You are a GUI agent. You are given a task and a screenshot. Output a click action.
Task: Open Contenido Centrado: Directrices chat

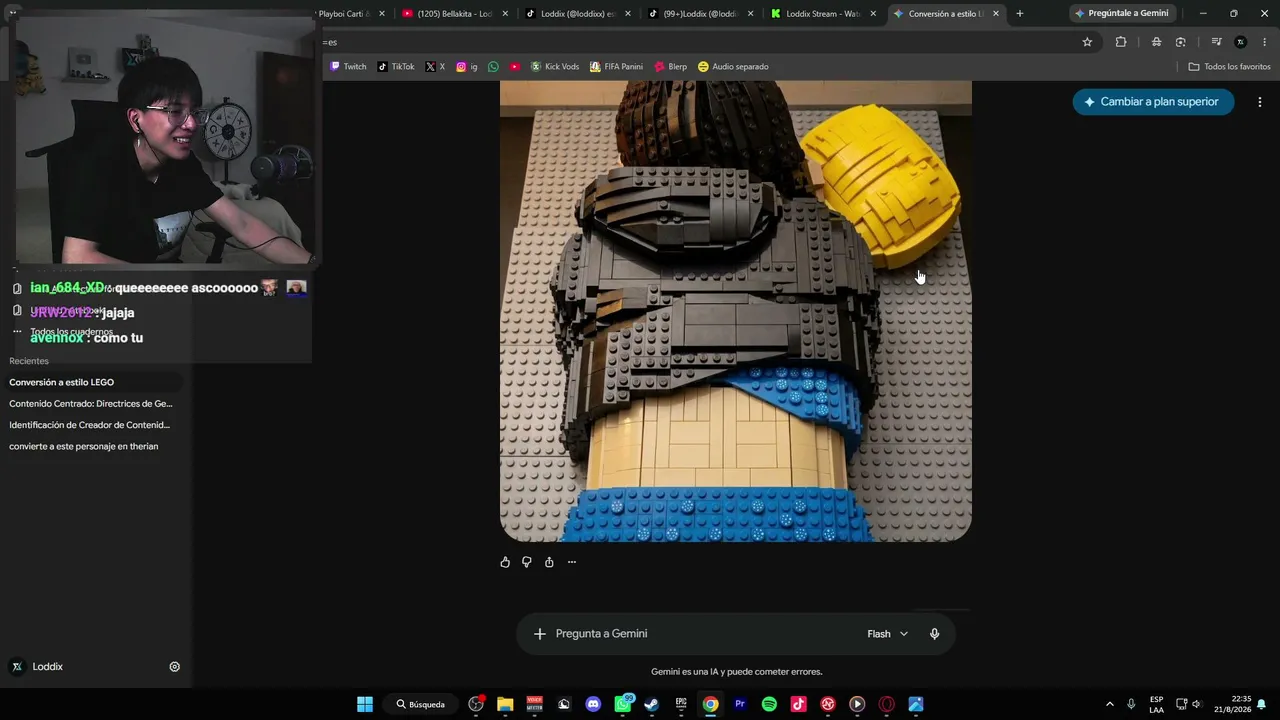pos(92,404)
